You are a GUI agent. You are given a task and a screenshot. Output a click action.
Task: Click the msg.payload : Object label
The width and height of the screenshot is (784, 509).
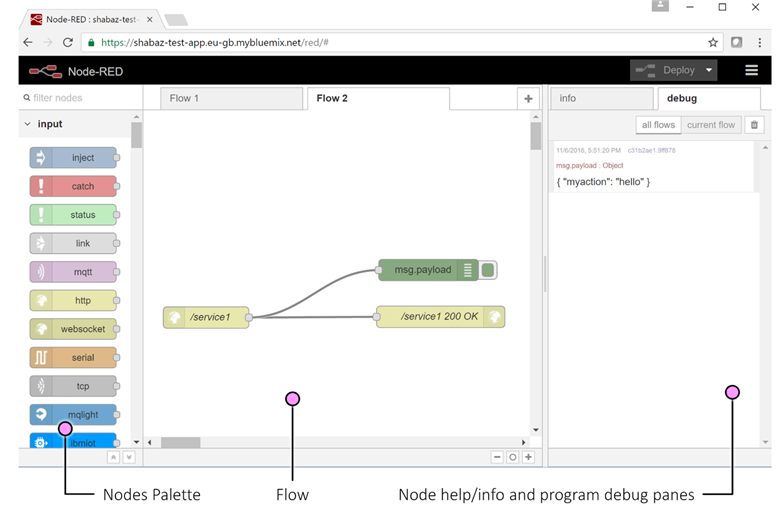[x=590, y=166]
